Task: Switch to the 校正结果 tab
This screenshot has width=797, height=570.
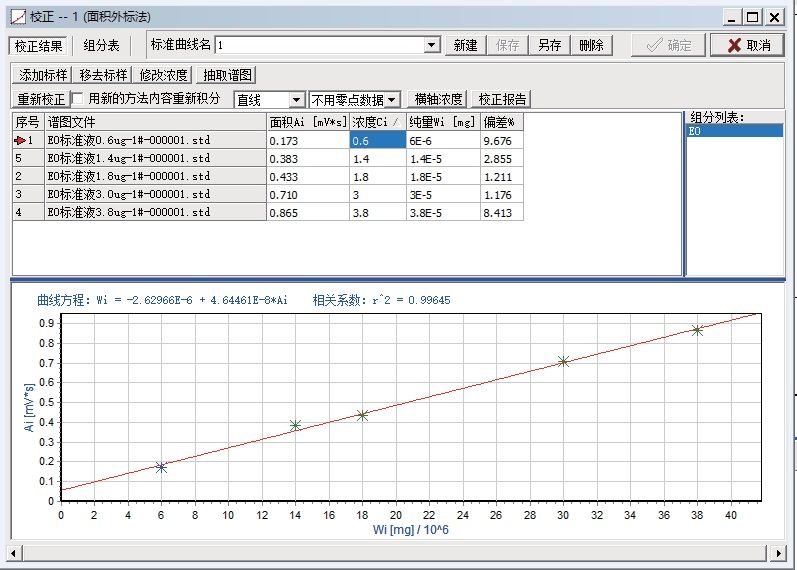Action: (38, 46)
